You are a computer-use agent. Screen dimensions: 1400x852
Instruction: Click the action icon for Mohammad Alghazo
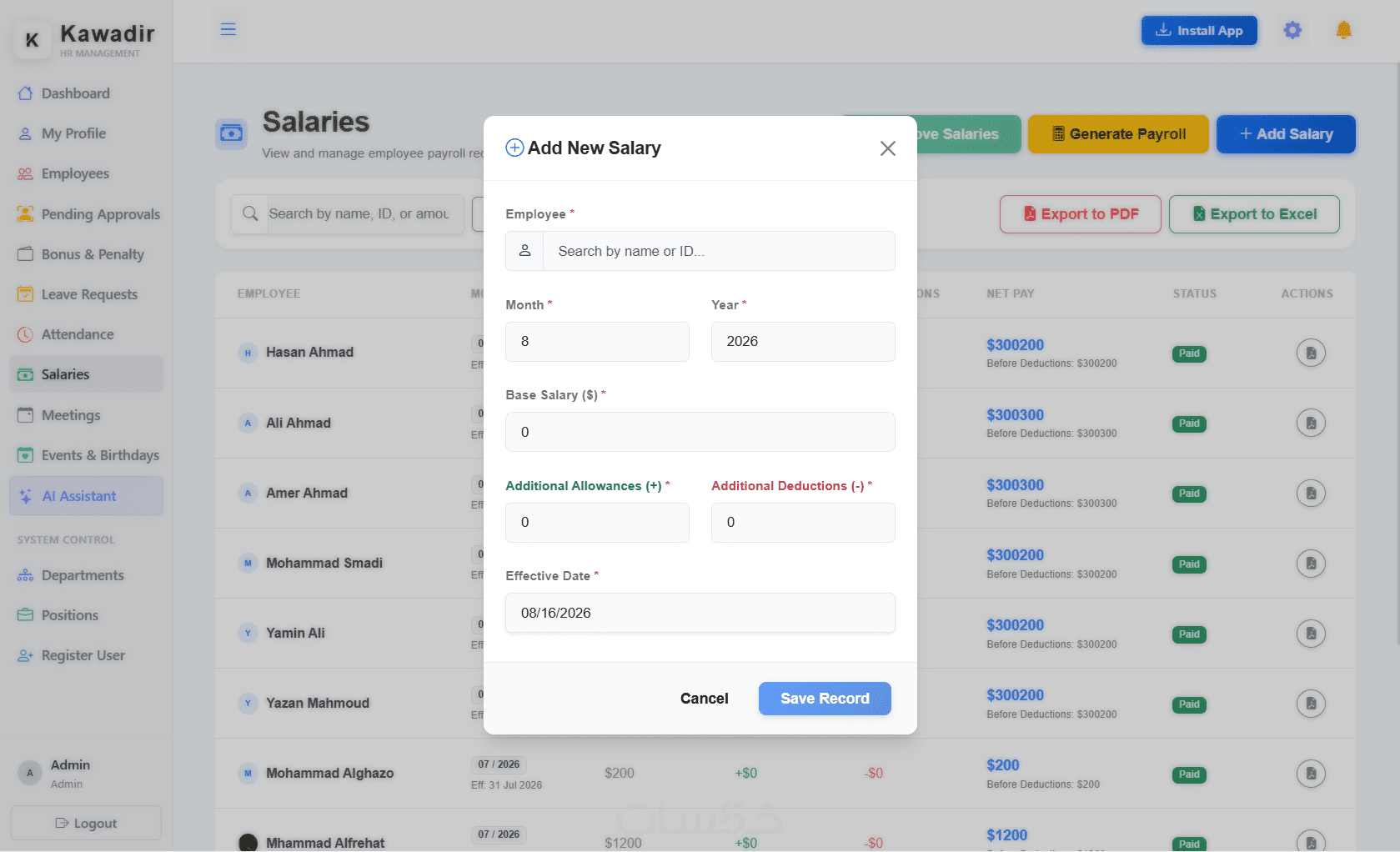click(1311, 774)
